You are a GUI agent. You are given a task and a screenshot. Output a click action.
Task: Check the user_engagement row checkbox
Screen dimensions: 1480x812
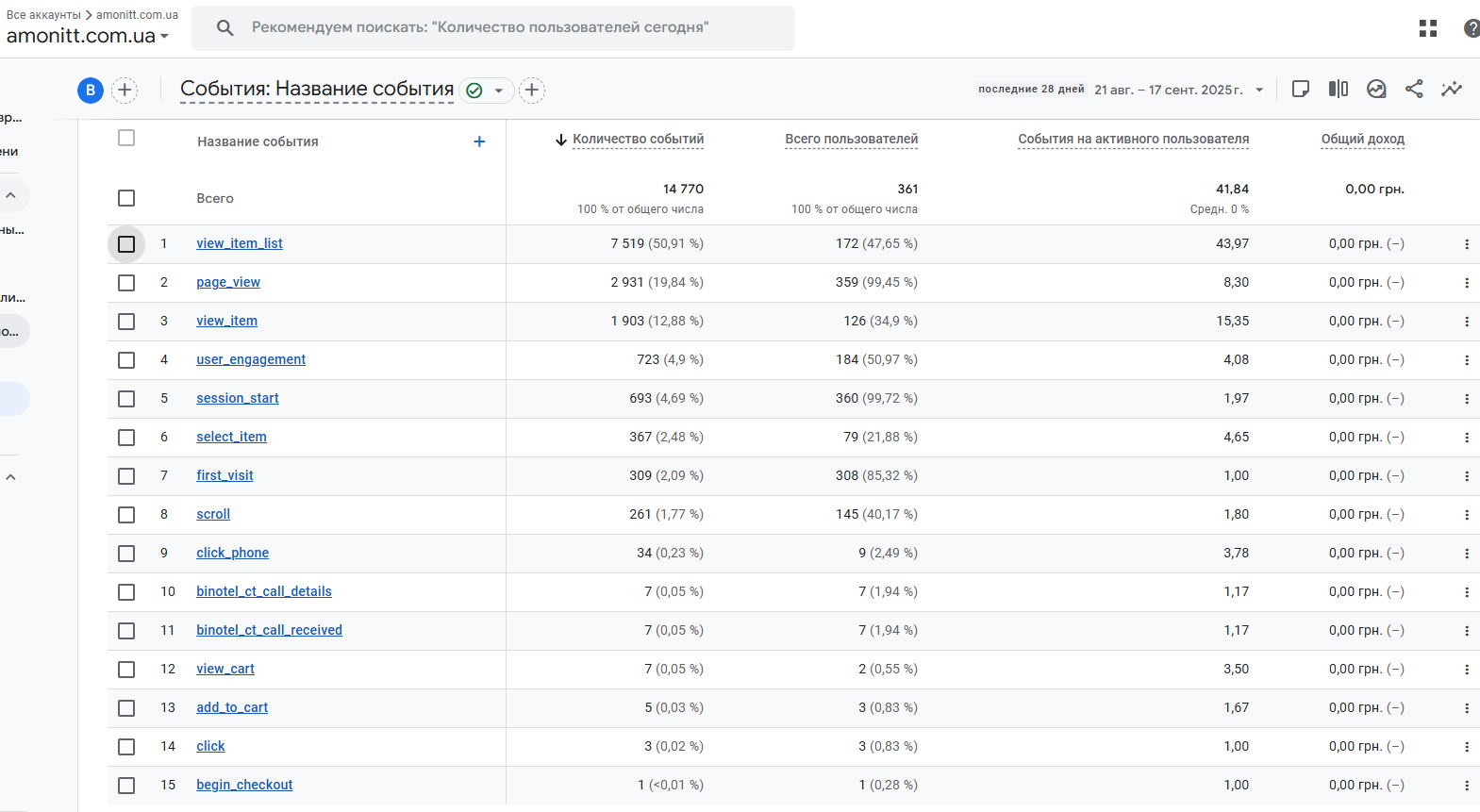(x=126, y=360)
